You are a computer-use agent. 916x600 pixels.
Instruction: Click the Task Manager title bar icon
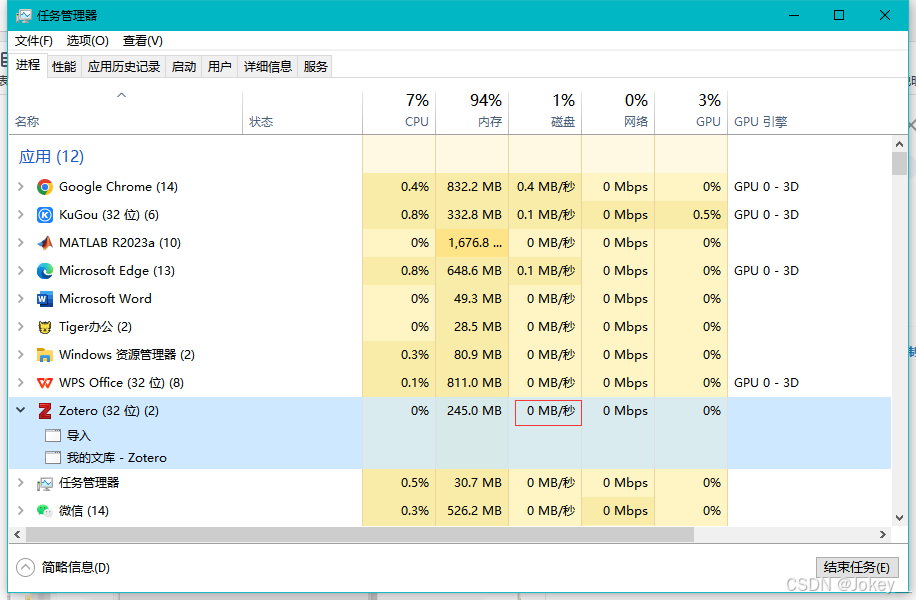point(24,16)
